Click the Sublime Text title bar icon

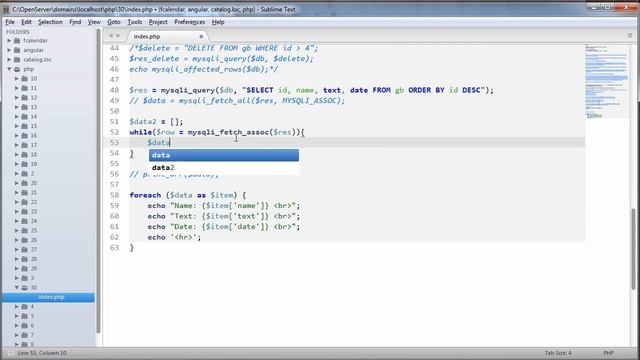coord(6,9)
